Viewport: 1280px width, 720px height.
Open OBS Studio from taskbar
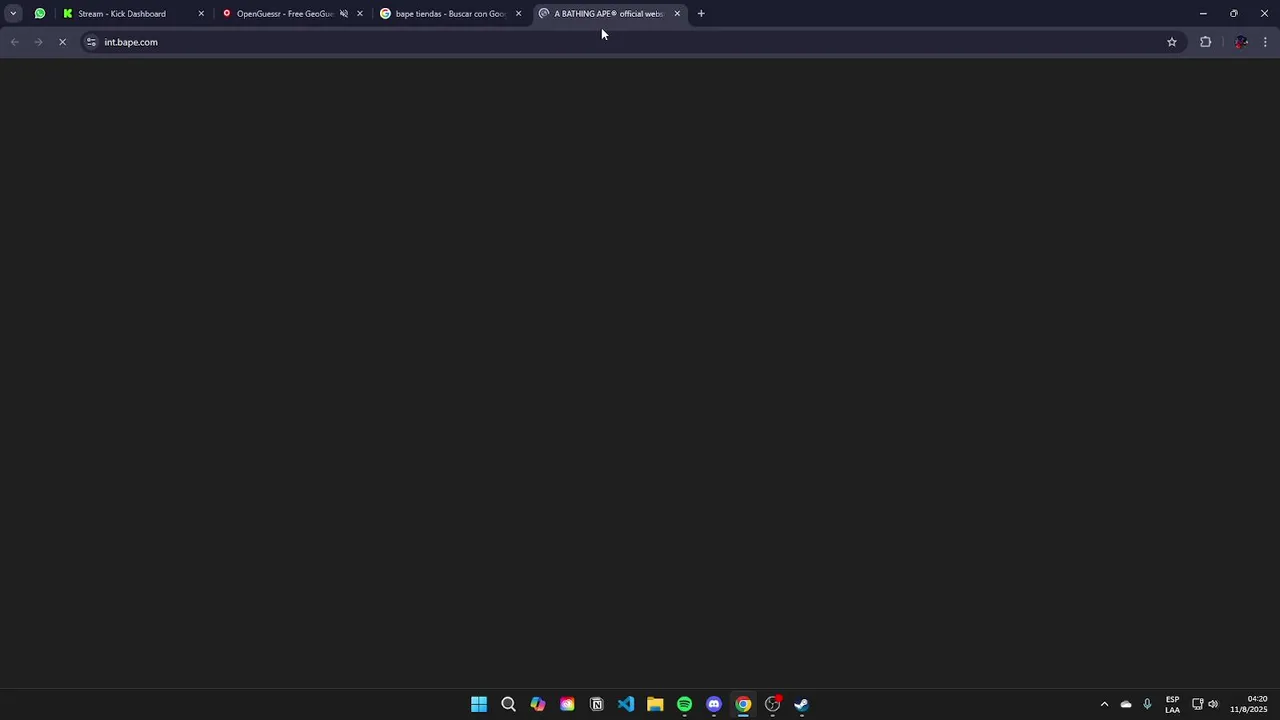point(773,704)
